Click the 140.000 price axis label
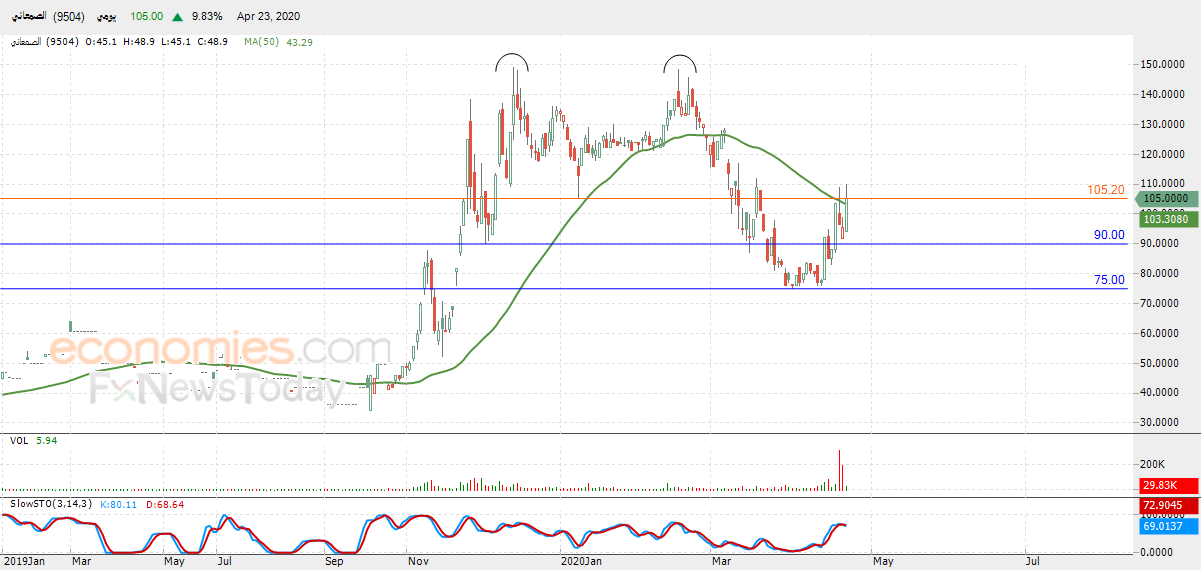 1164,95
